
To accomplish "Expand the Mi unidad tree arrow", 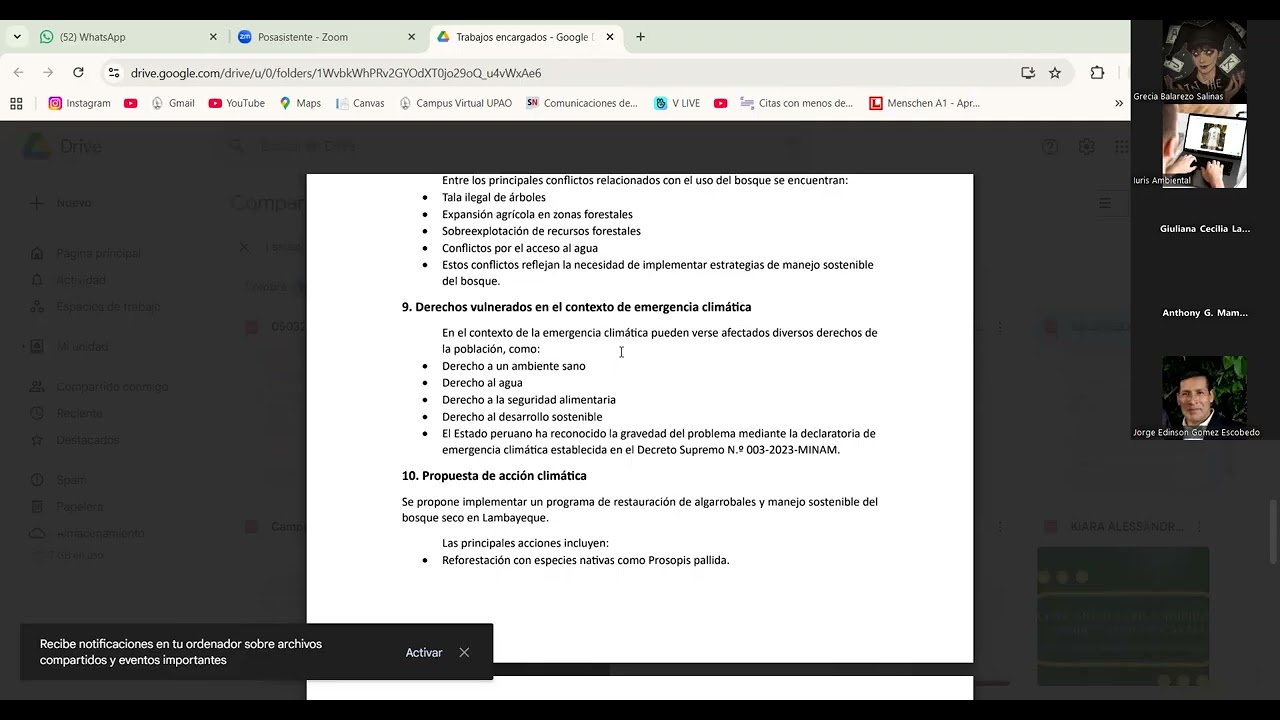I will [x=23, y=347].
